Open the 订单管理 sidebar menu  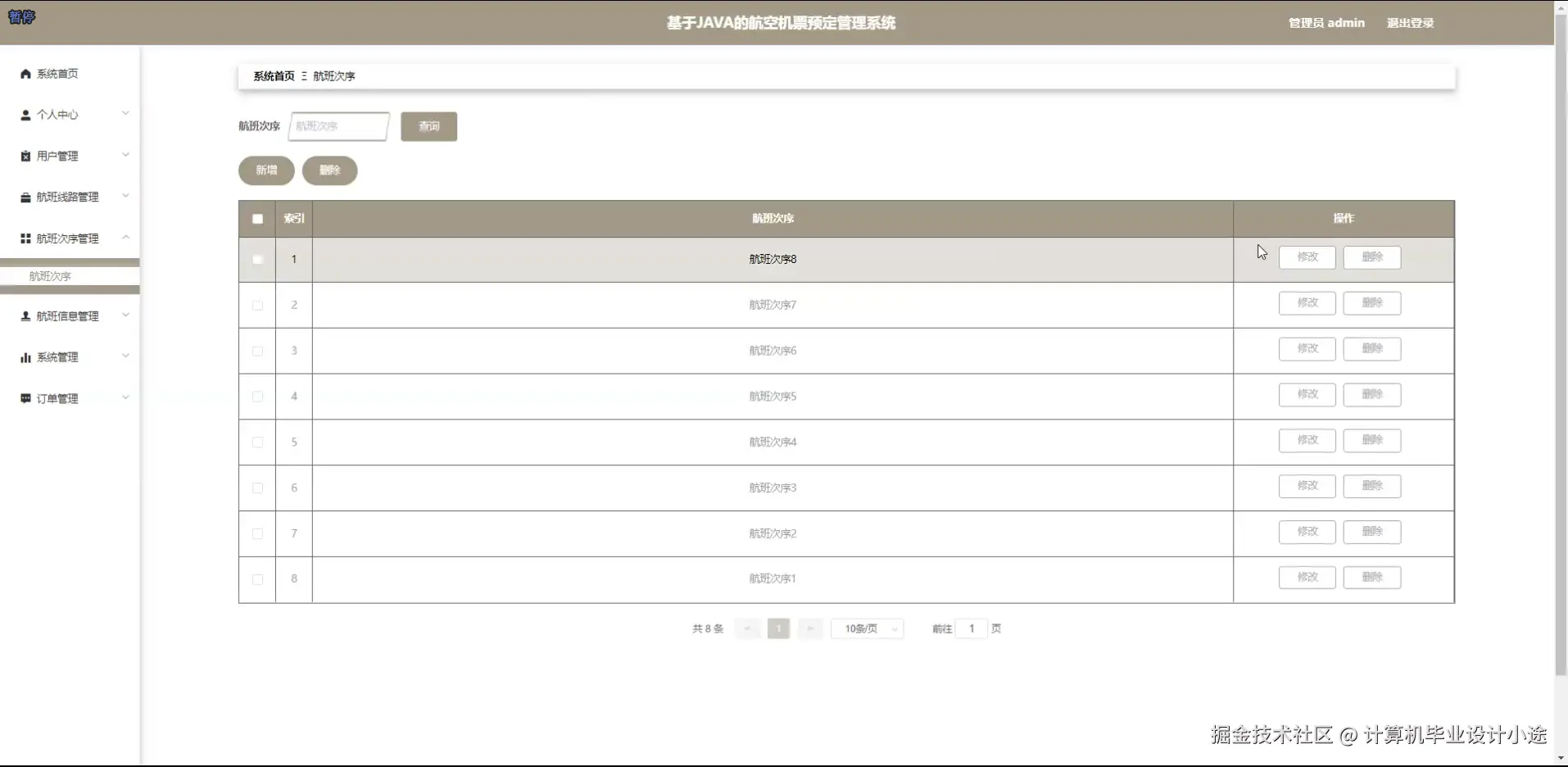click(70, 398)
